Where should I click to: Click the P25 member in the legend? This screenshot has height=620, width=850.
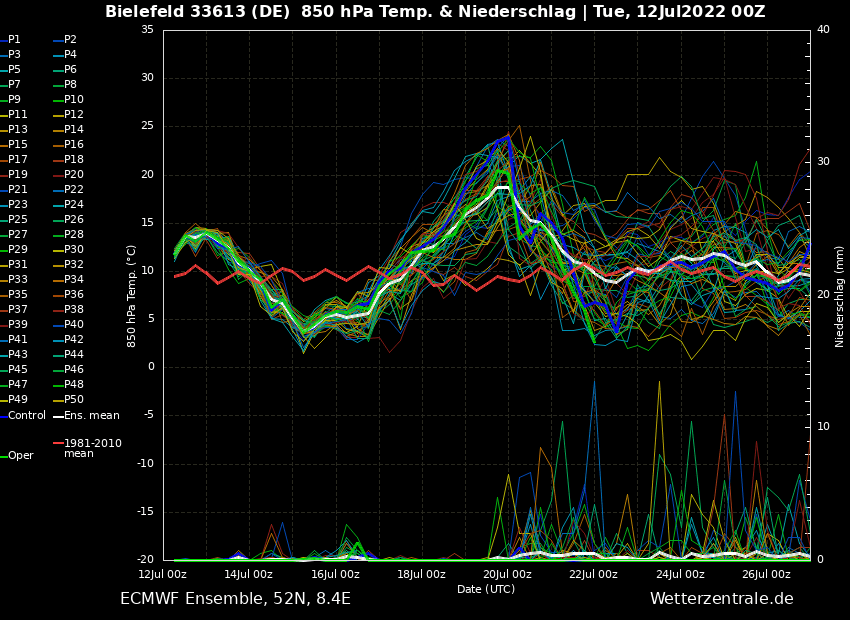18,220
